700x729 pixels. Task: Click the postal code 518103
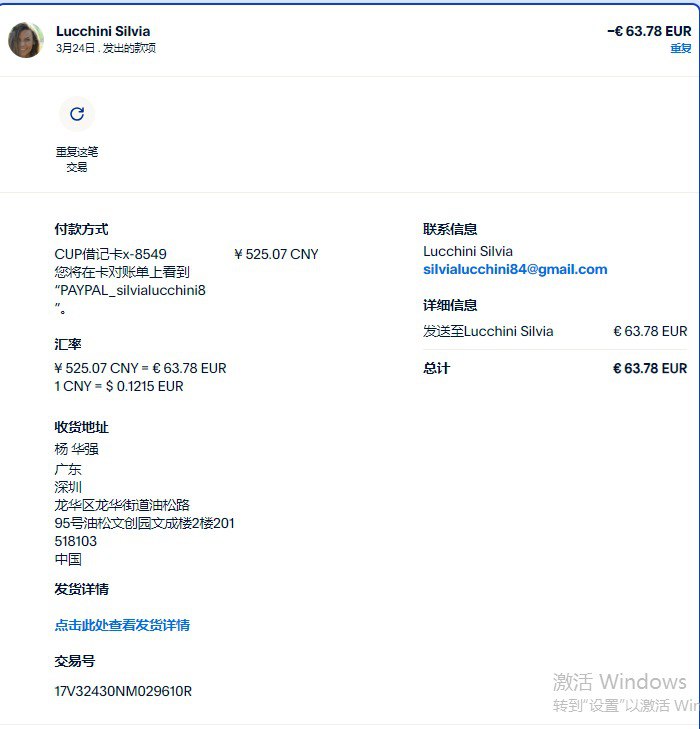(x=76, y=541)
